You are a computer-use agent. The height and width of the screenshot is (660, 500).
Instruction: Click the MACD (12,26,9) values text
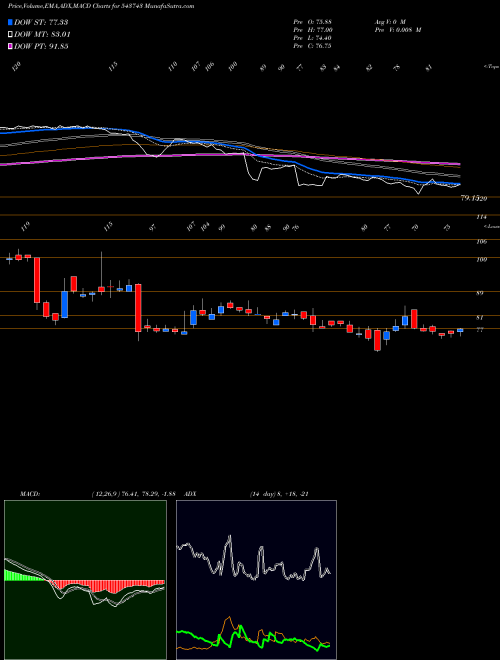click(133, 494)
